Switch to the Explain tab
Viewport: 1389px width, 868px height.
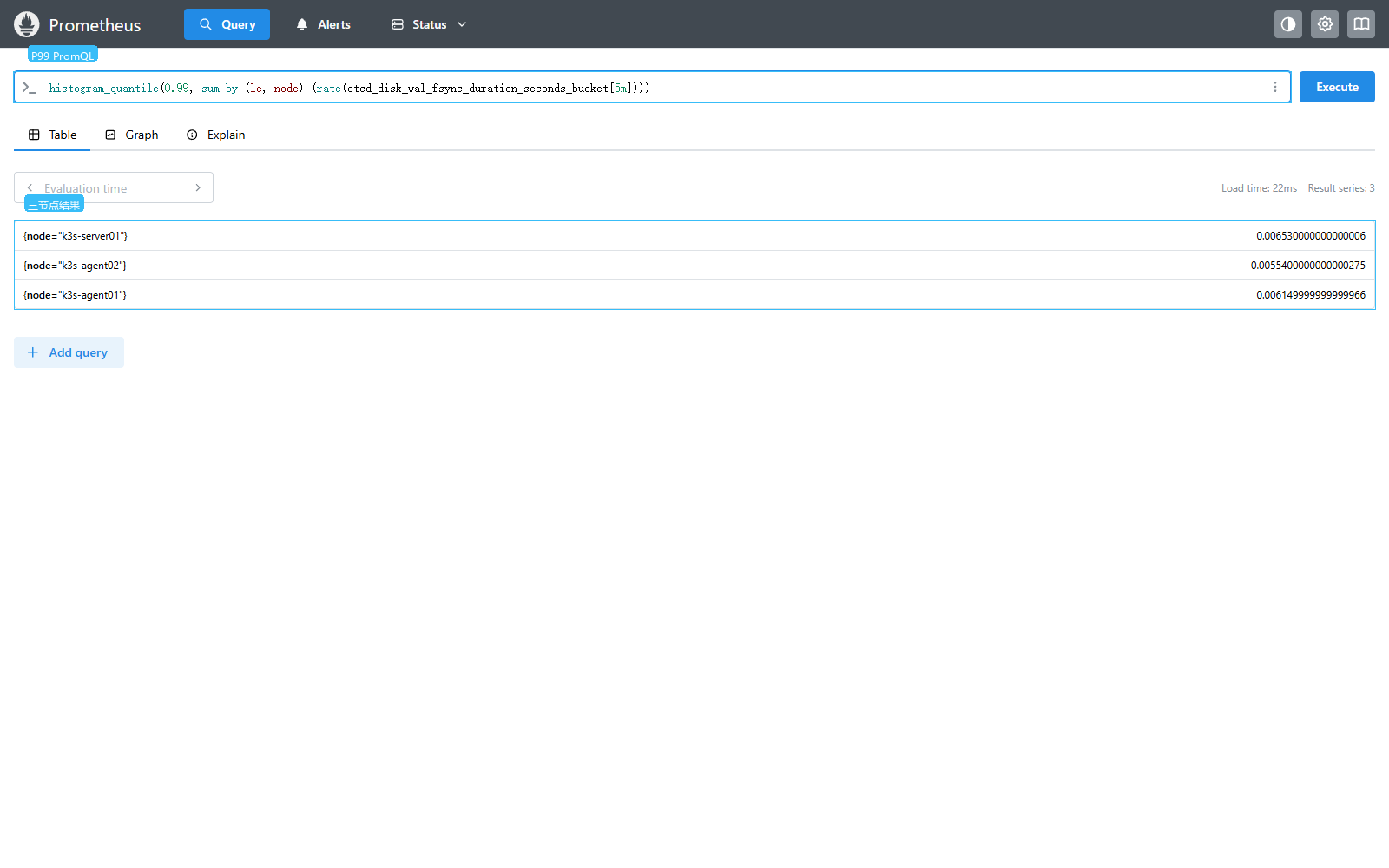point(215,135)
